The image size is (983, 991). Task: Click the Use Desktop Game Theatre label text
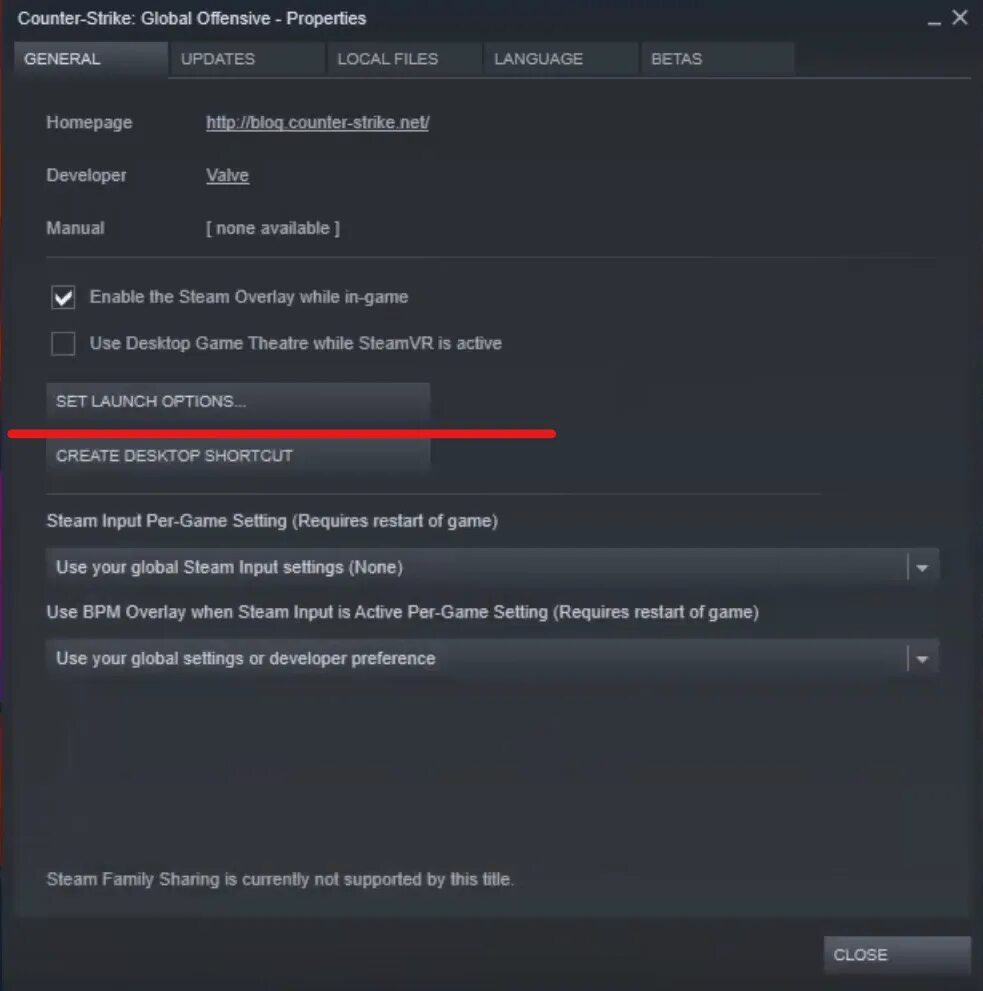pyautogui.click(x=296, y=343)
